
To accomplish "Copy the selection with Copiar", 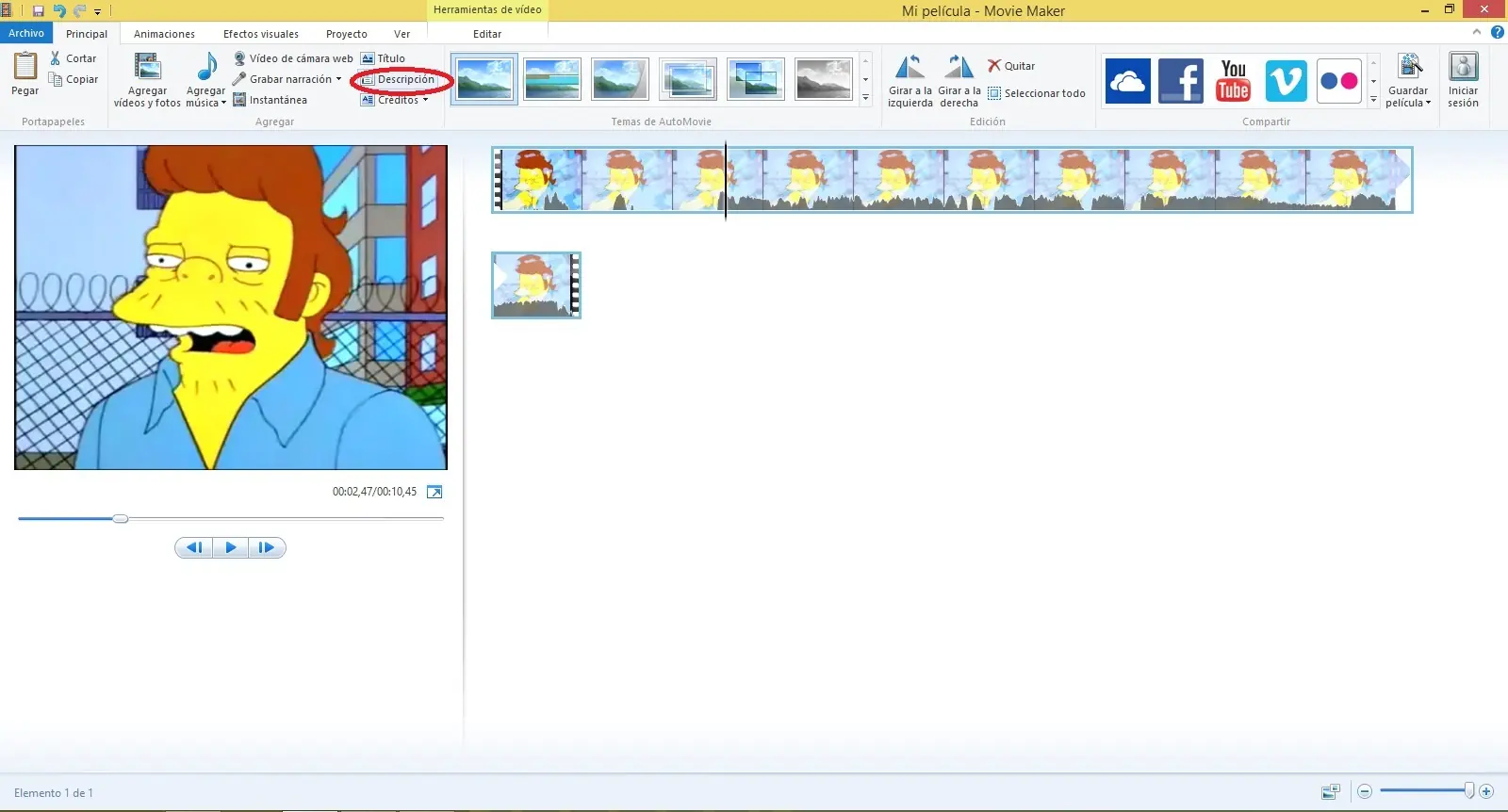I will [74, 79].
